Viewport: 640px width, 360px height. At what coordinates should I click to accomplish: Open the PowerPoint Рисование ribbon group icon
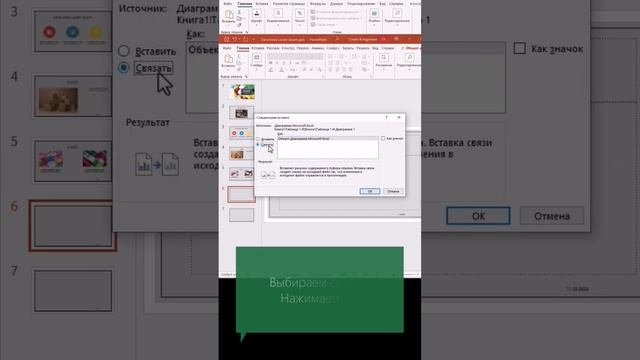384,57
